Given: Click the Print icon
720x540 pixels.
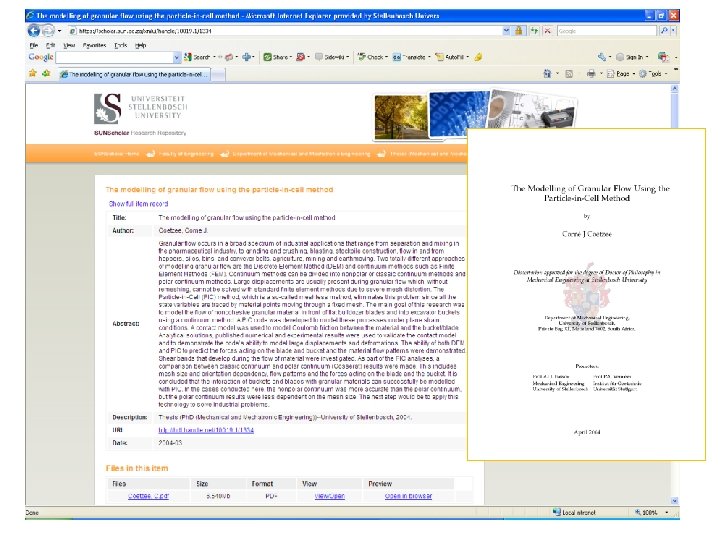Looking at the screenshot, I should pyautogui.click(x=591, y=73).
